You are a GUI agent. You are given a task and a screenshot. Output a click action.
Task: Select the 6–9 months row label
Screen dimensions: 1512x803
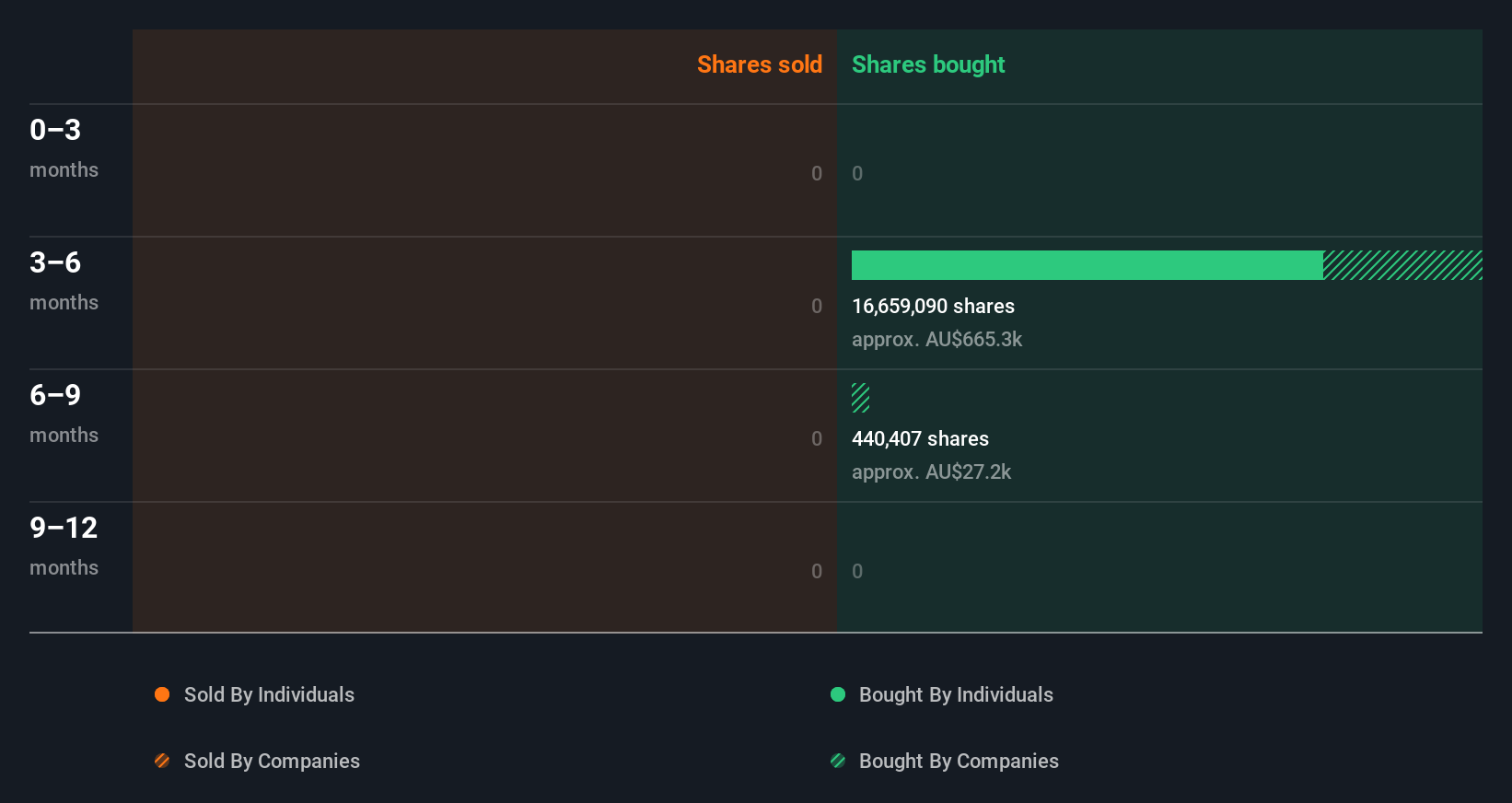pyautogui.click(x=64, y=413)
